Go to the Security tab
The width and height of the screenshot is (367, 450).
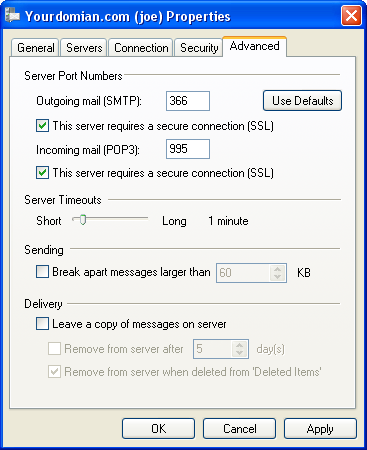point(199,48)
